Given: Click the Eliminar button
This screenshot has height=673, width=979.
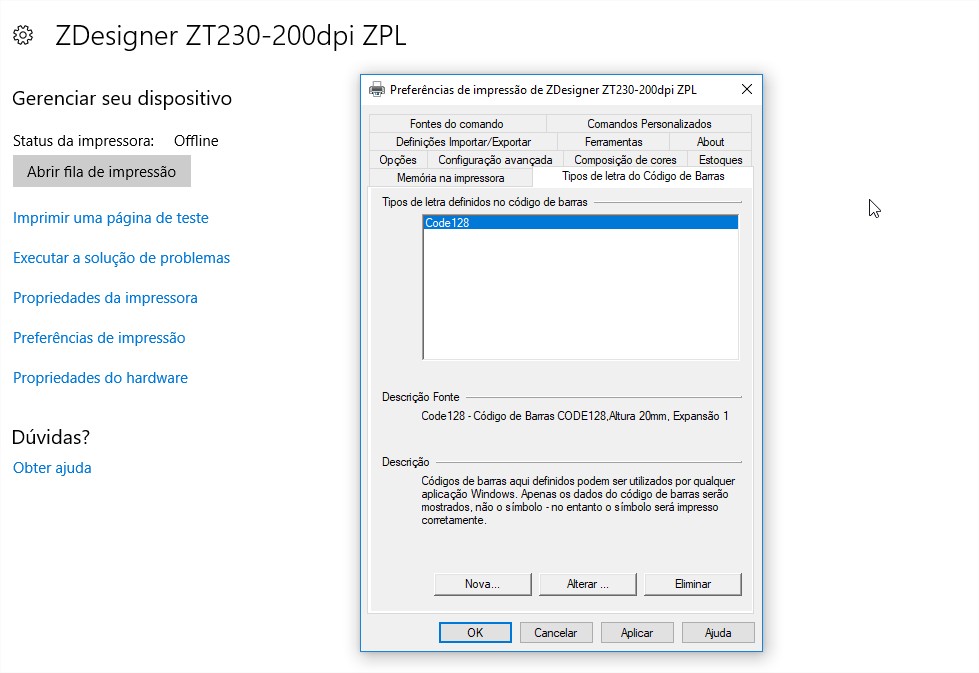Looking at the screenshot, I should pyautogui.click(x=692, y=584).
